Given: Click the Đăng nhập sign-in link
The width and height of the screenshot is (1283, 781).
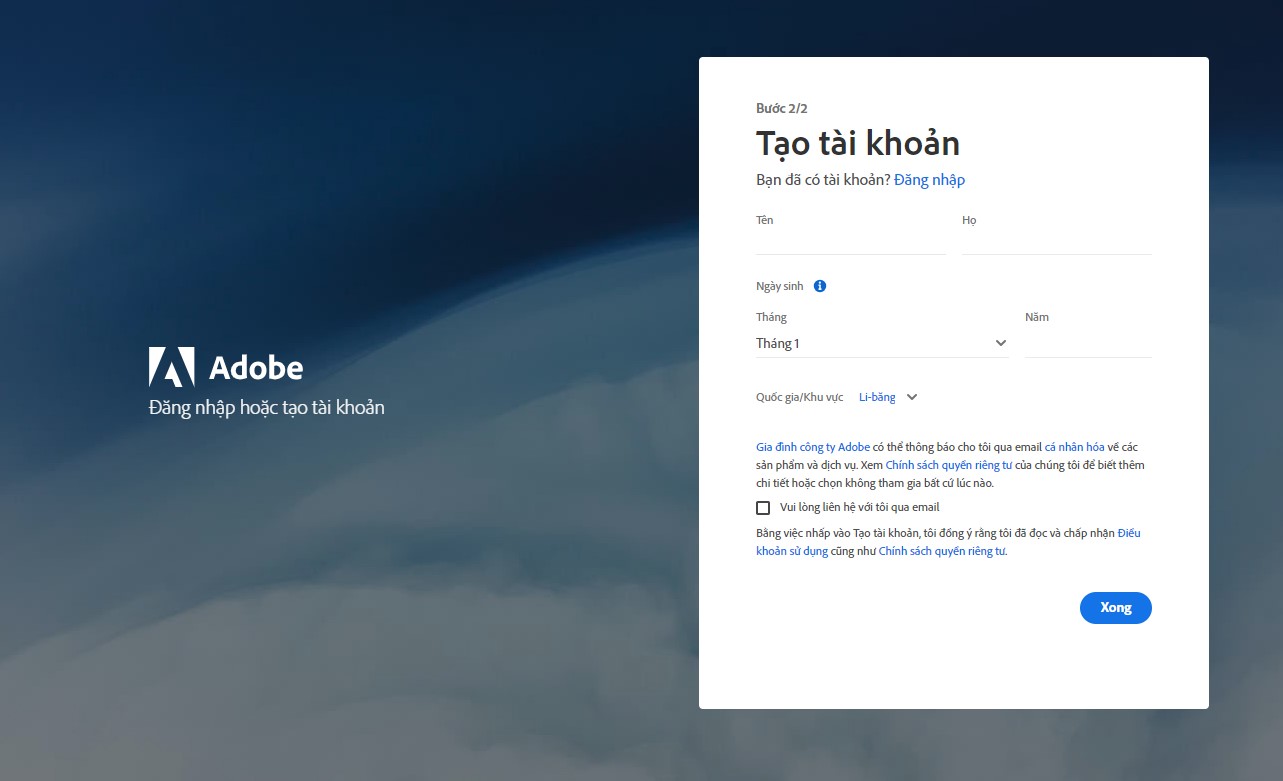Looking at the screenshot, I should click(x=929, y=180).
